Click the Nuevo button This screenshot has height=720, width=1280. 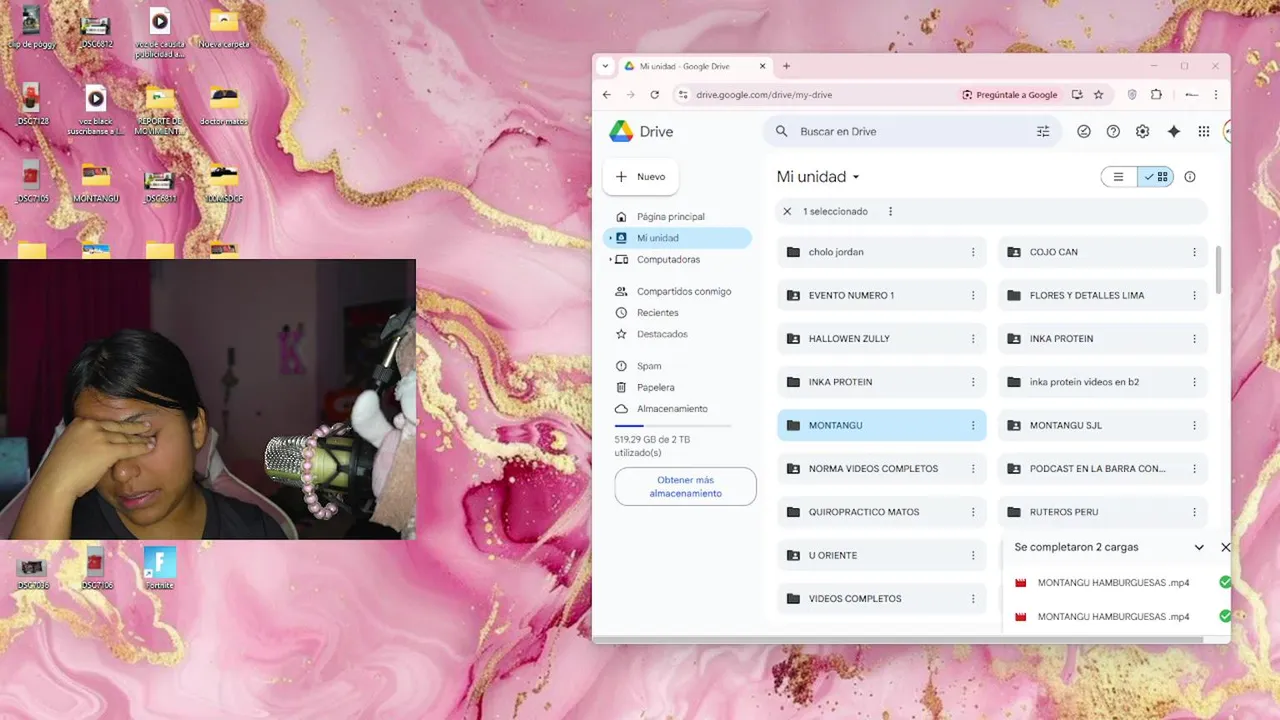tap(641, 177)
